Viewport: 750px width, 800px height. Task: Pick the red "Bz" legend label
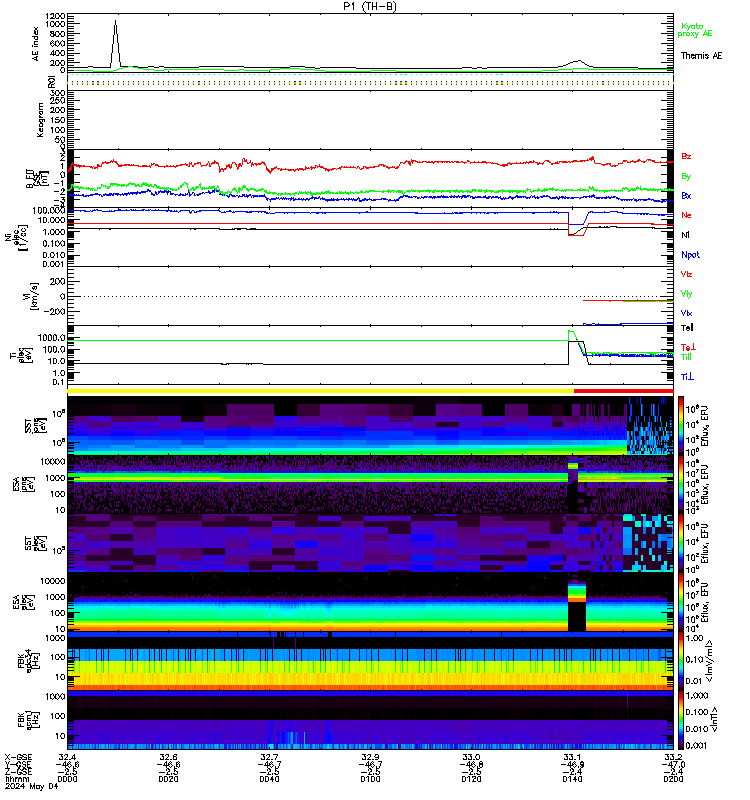click(686, 156)
